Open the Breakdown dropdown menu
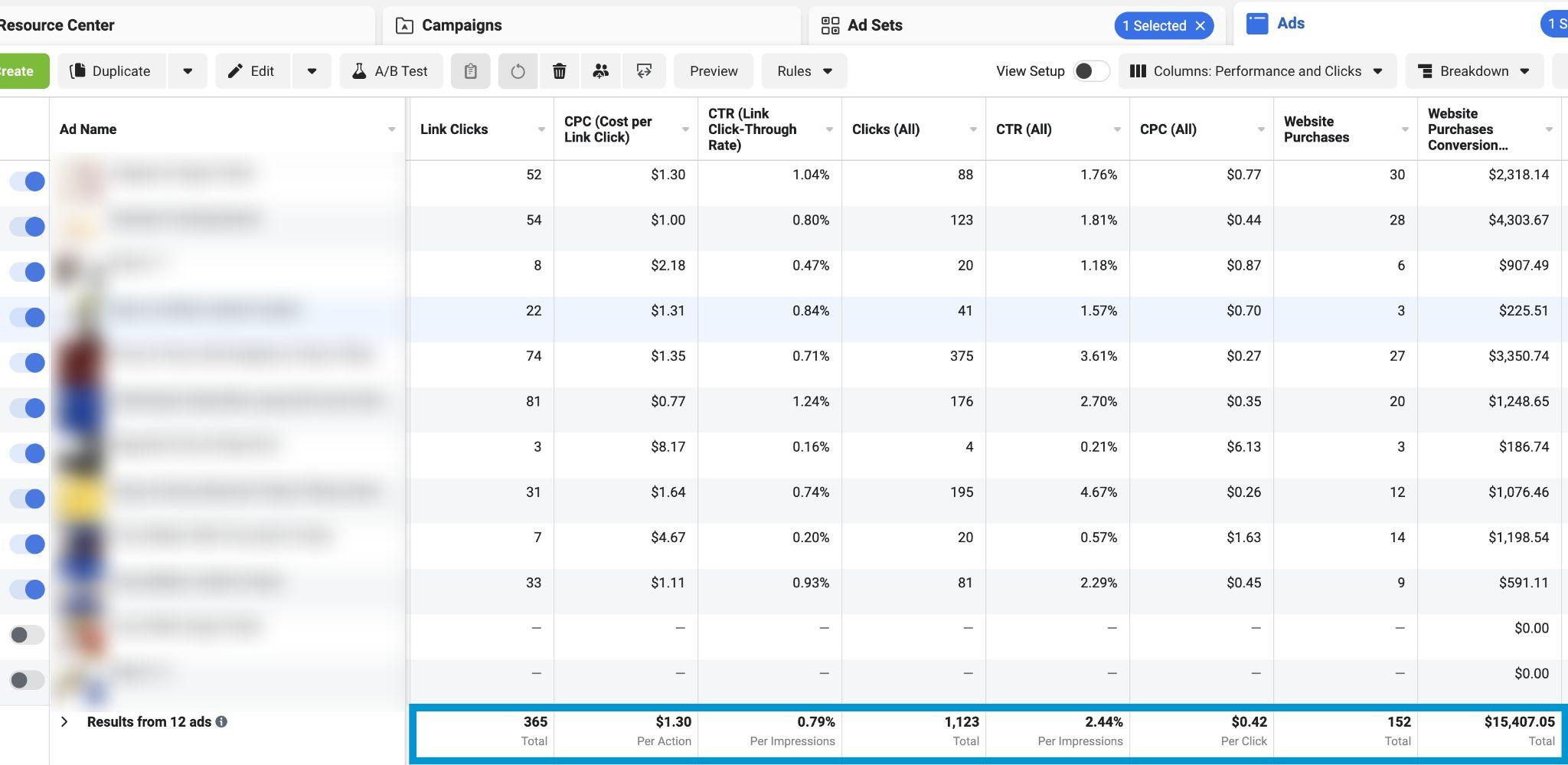Viewport: 1568px width, 765px height. pyautogui.click(x=1474, y=71)
